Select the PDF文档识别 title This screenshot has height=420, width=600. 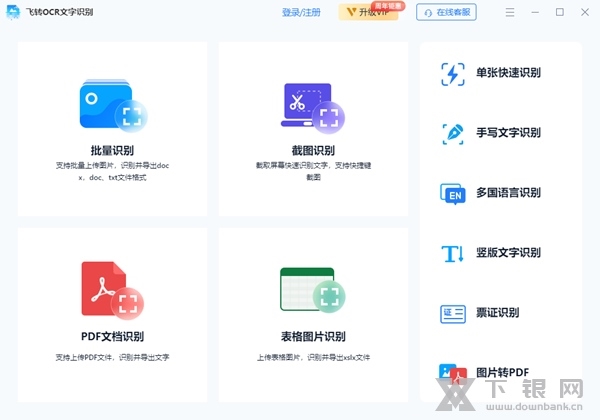112,337
